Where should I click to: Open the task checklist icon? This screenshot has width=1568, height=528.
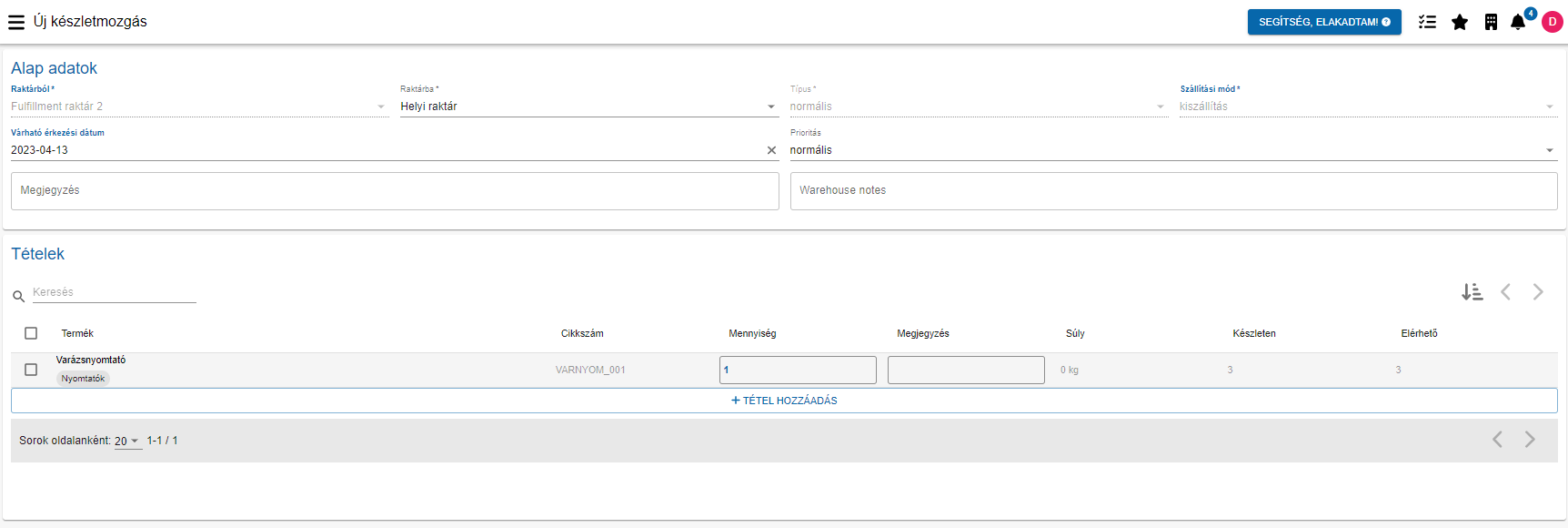click(x=1427, y=22)
